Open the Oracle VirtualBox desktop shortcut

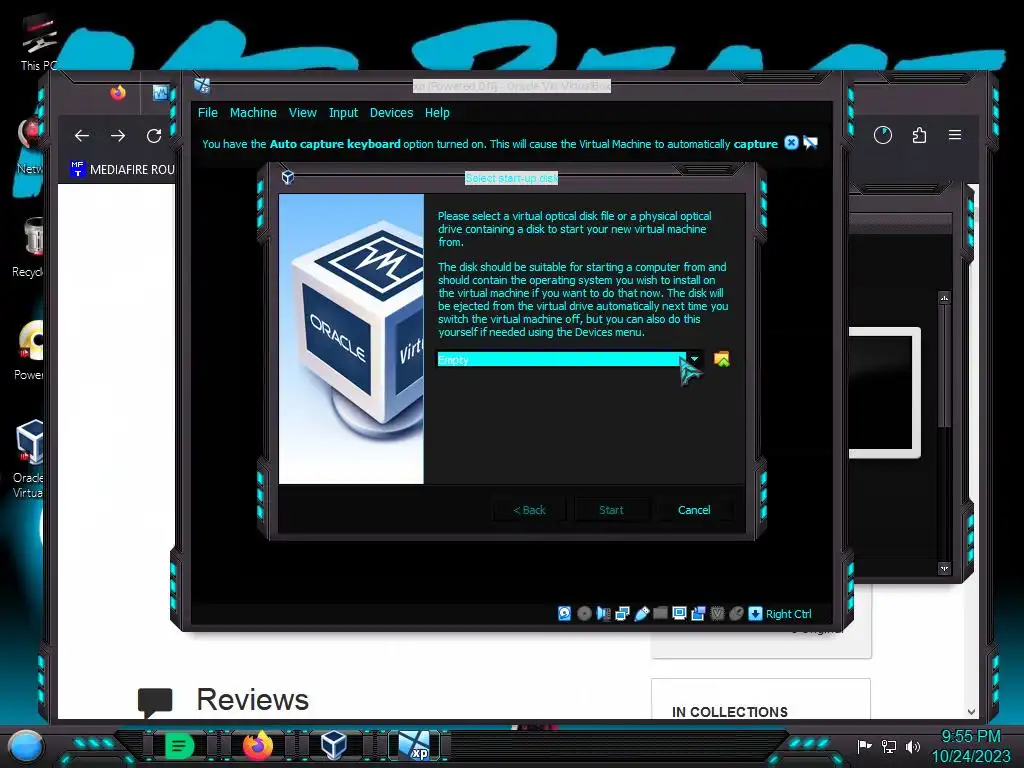click(x=28, y=459)
